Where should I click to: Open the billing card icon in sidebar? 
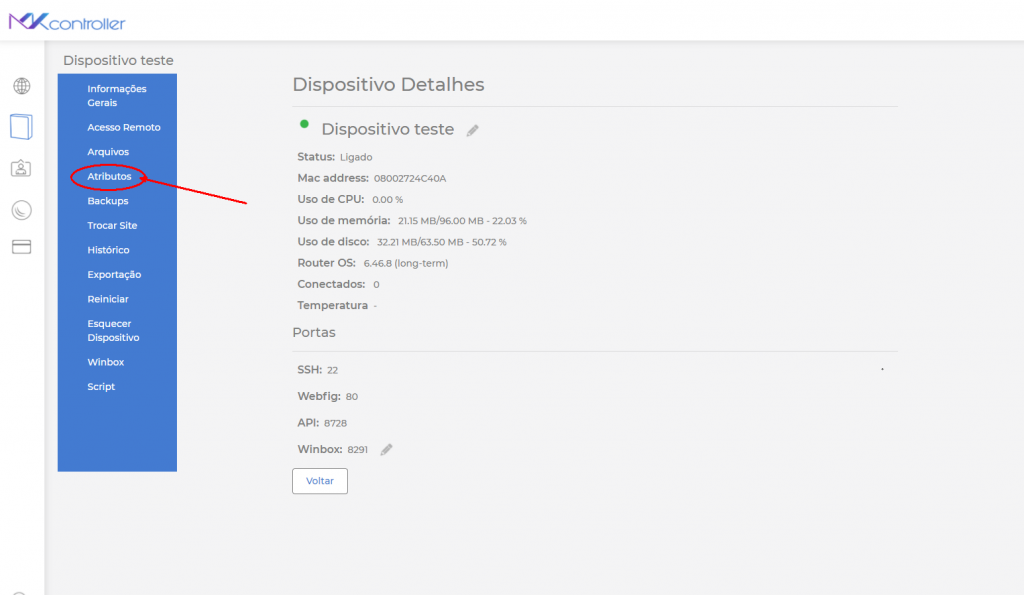tap(21, 247)
